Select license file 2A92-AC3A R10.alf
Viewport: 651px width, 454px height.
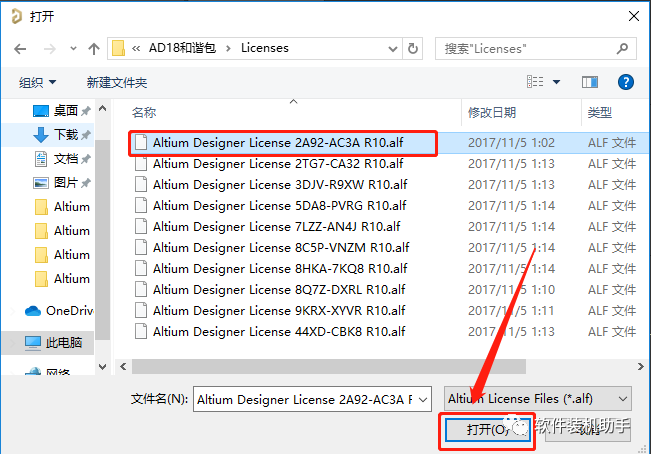pyautogui.click(x=278, y=143)
